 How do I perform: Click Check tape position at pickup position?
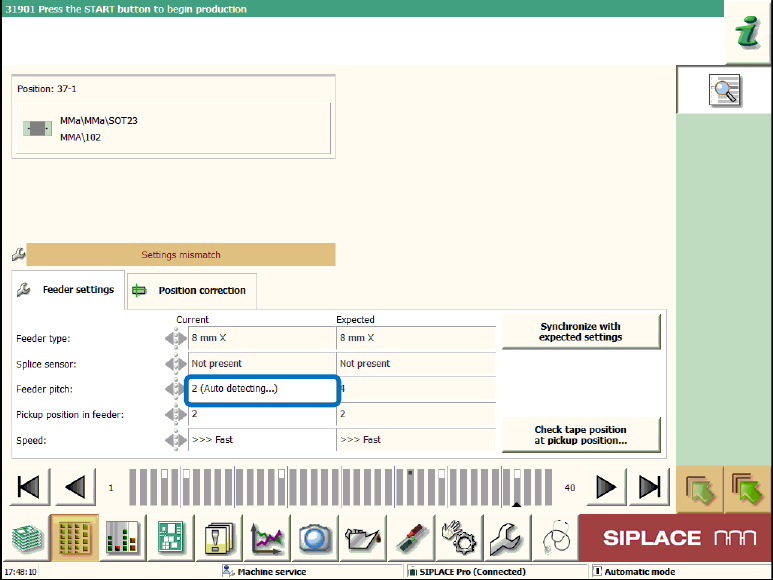581,435
